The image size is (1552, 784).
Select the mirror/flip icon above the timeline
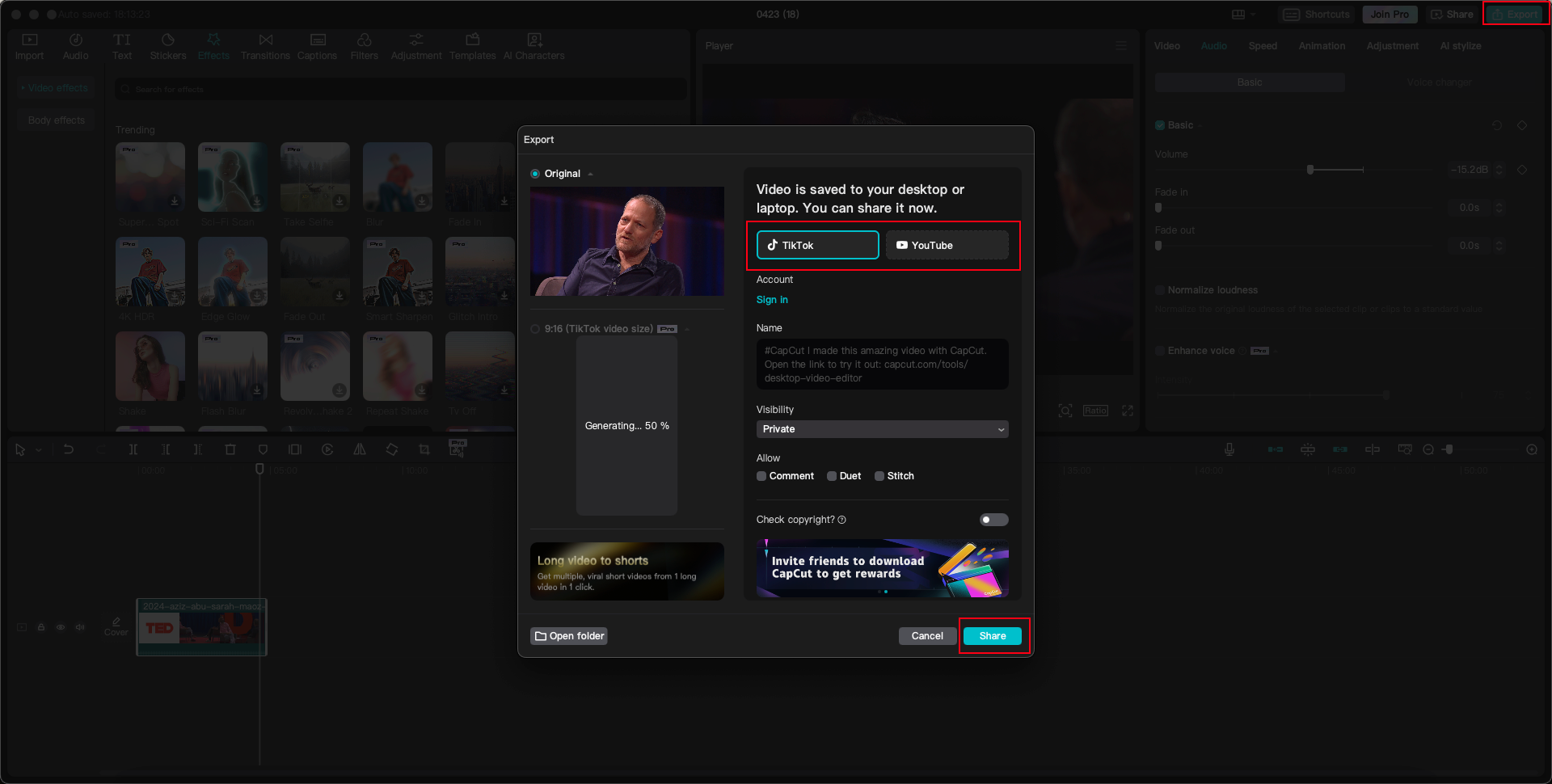pos(360,449)
